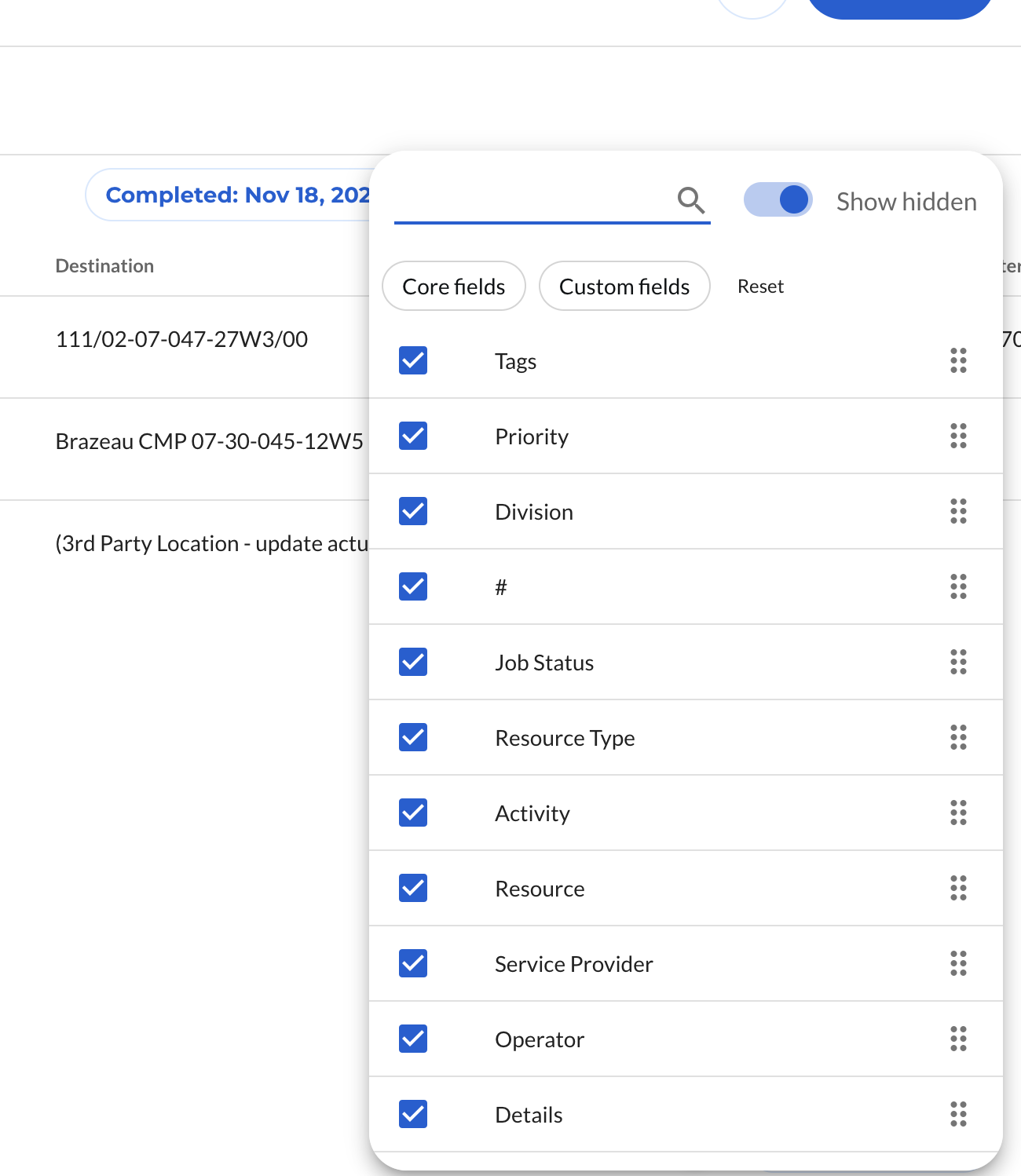Turn off the Show hidden toggle
The height and width of the screenshot is (1176, 1021).
click(x=778, y=200)
